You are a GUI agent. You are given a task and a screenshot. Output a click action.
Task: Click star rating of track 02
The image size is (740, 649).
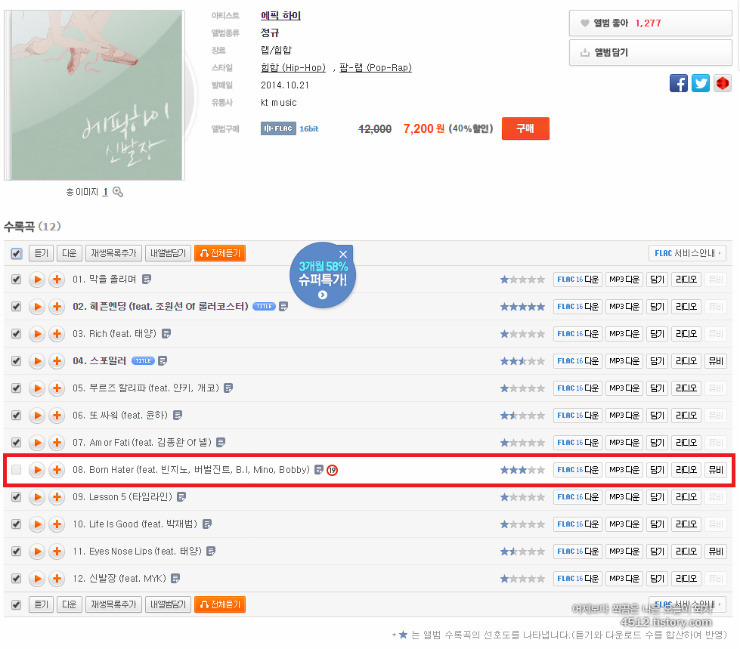pos(522,307)
